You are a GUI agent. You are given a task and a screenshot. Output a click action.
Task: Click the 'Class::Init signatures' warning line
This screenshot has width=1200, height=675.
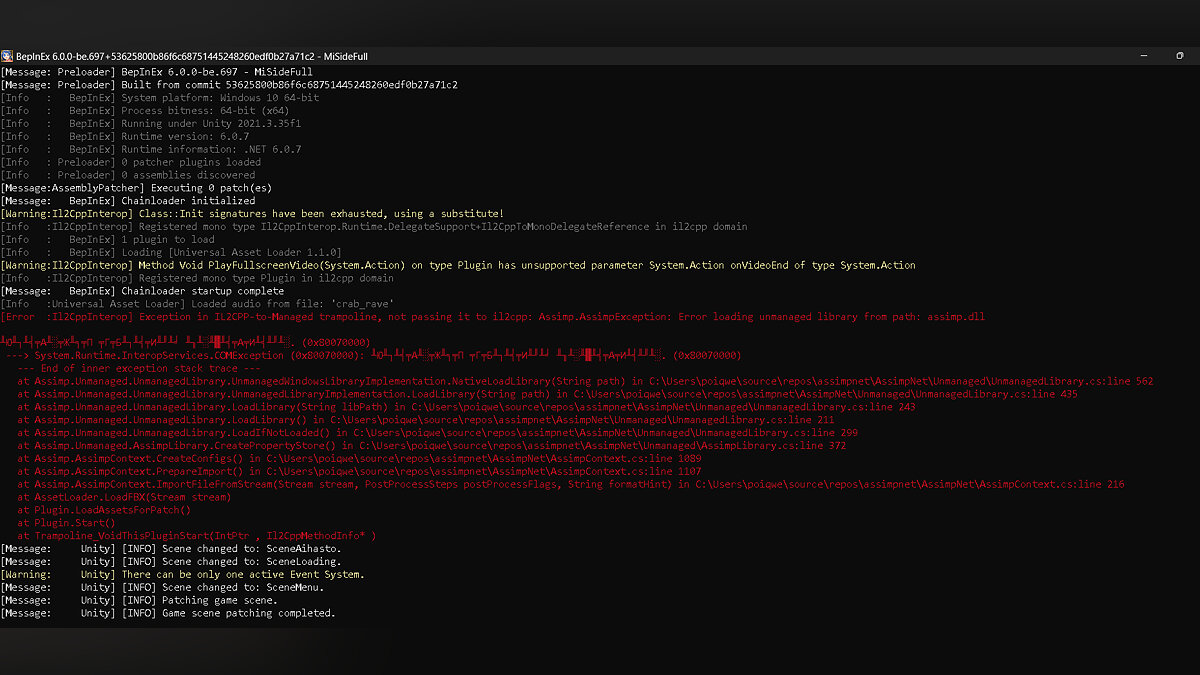click(252, 214)
